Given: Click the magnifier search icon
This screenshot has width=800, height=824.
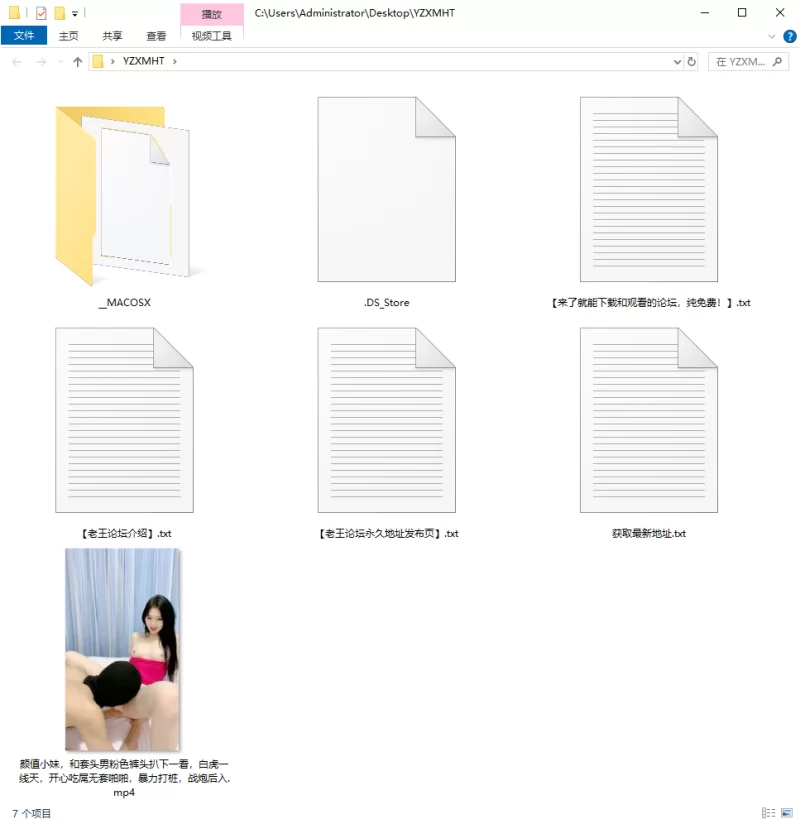Looking at the screenshot, I should [x=778, y=62].
